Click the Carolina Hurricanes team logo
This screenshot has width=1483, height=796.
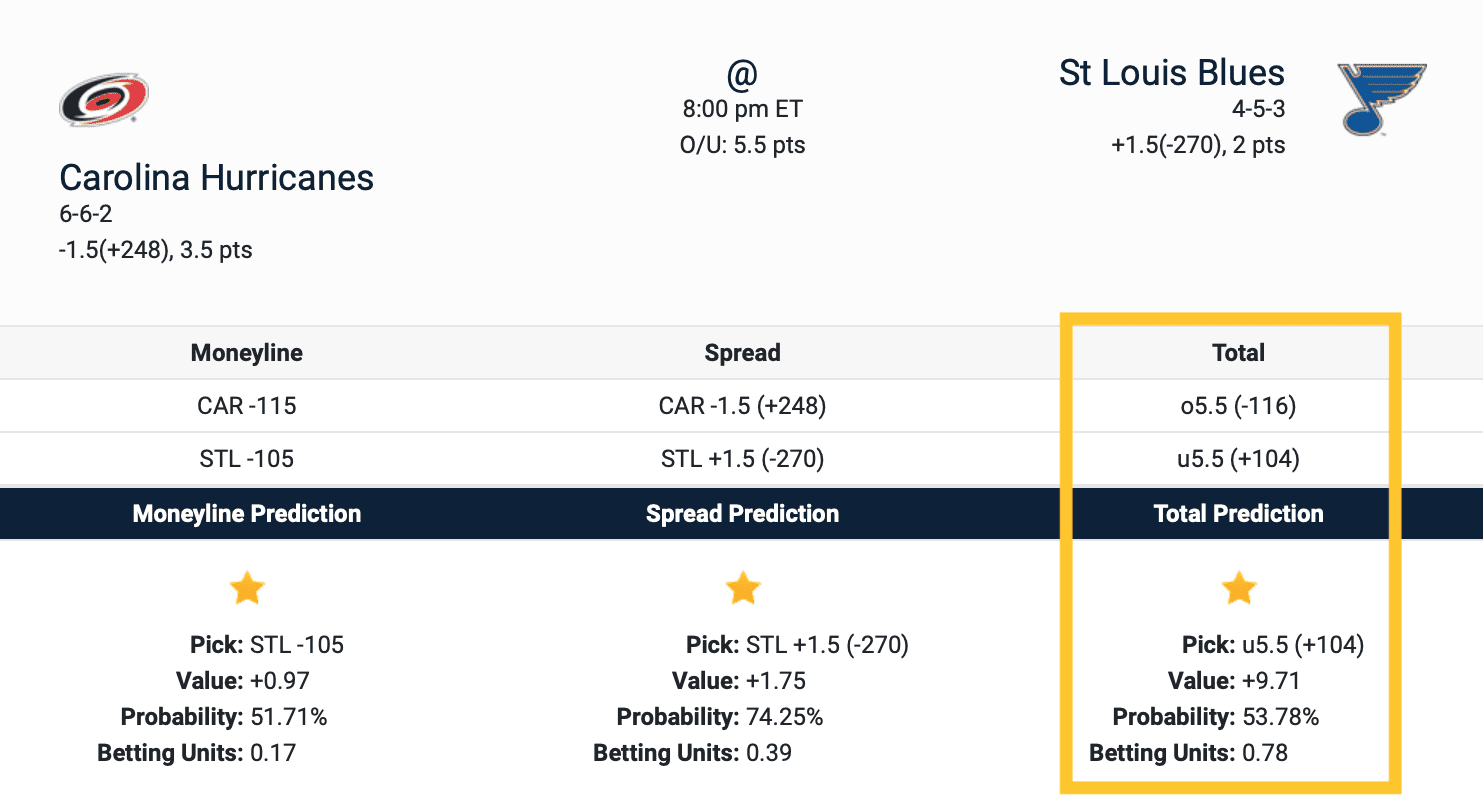104,99
